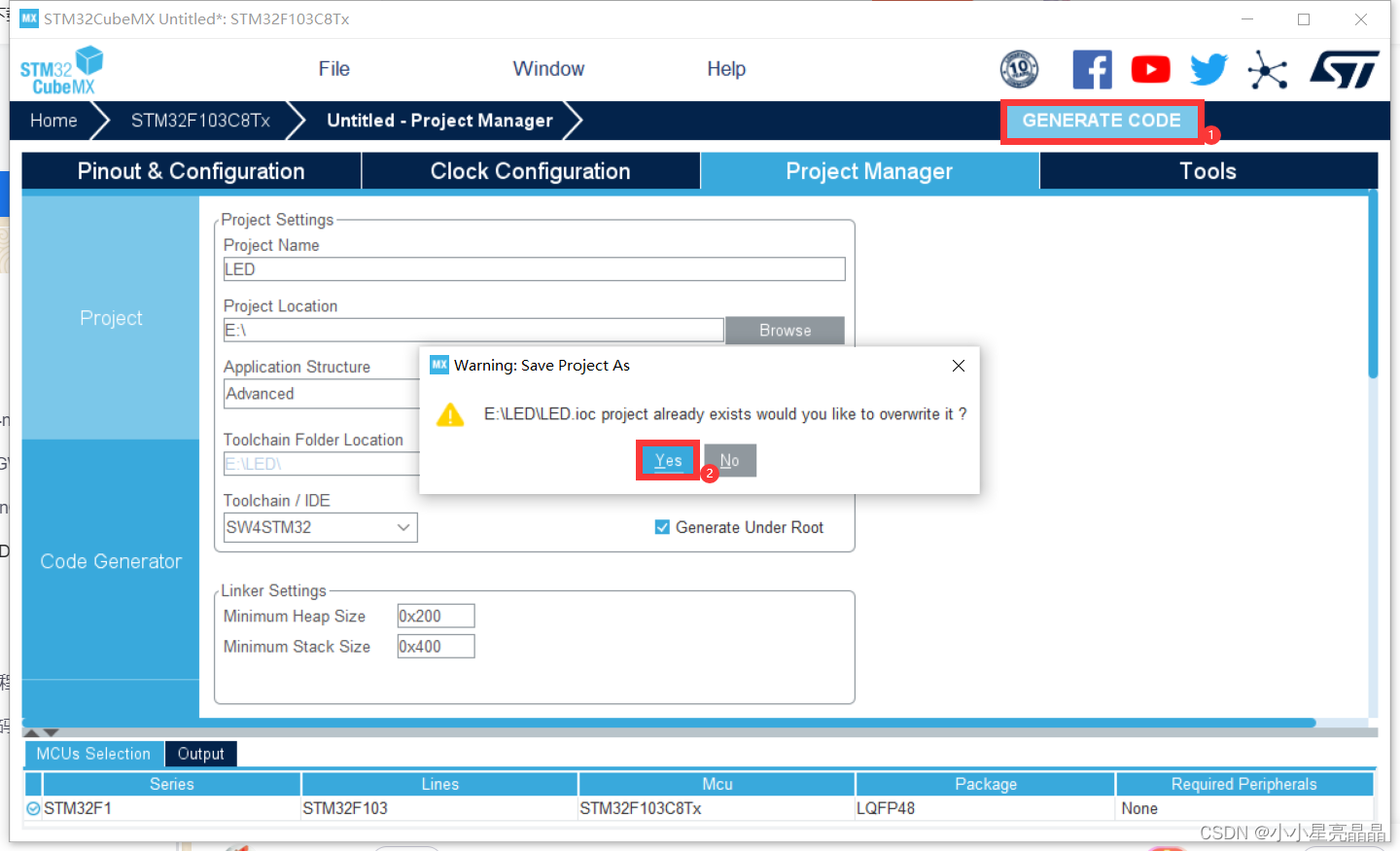Decline overwrite with the No button

(729, 461)
